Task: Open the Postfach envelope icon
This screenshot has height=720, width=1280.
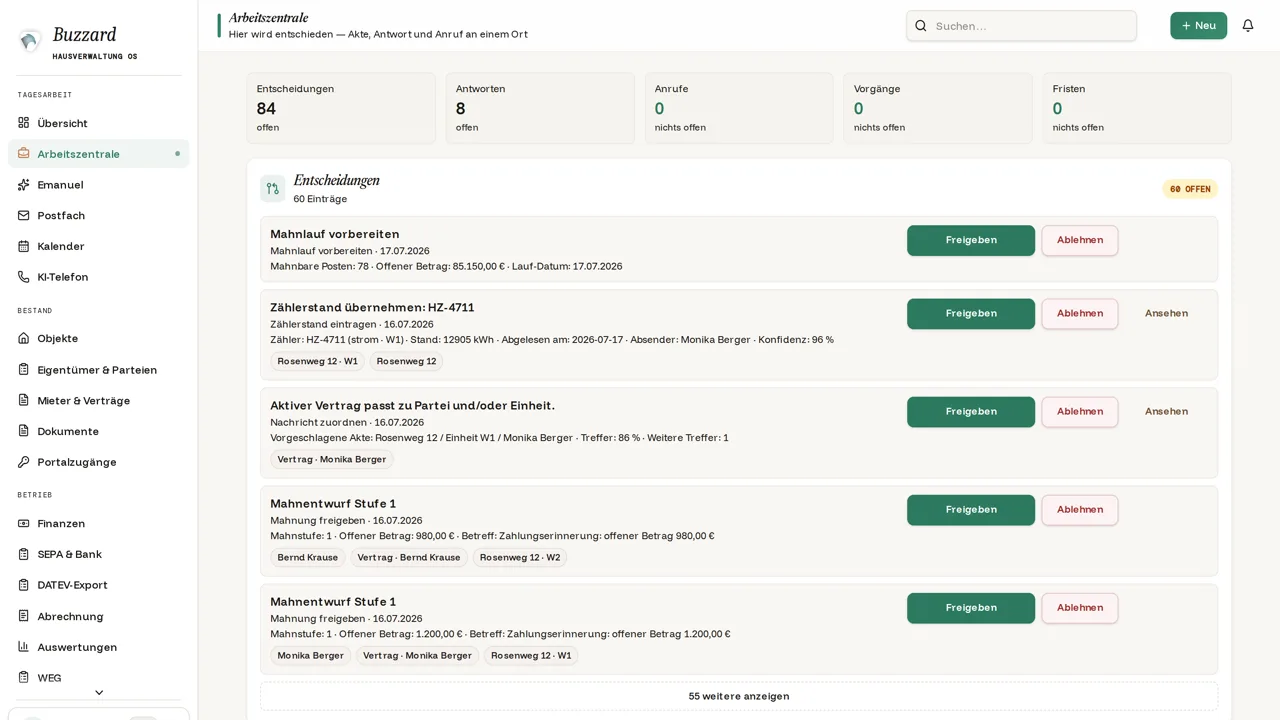Action: click(x=23, y=215)
